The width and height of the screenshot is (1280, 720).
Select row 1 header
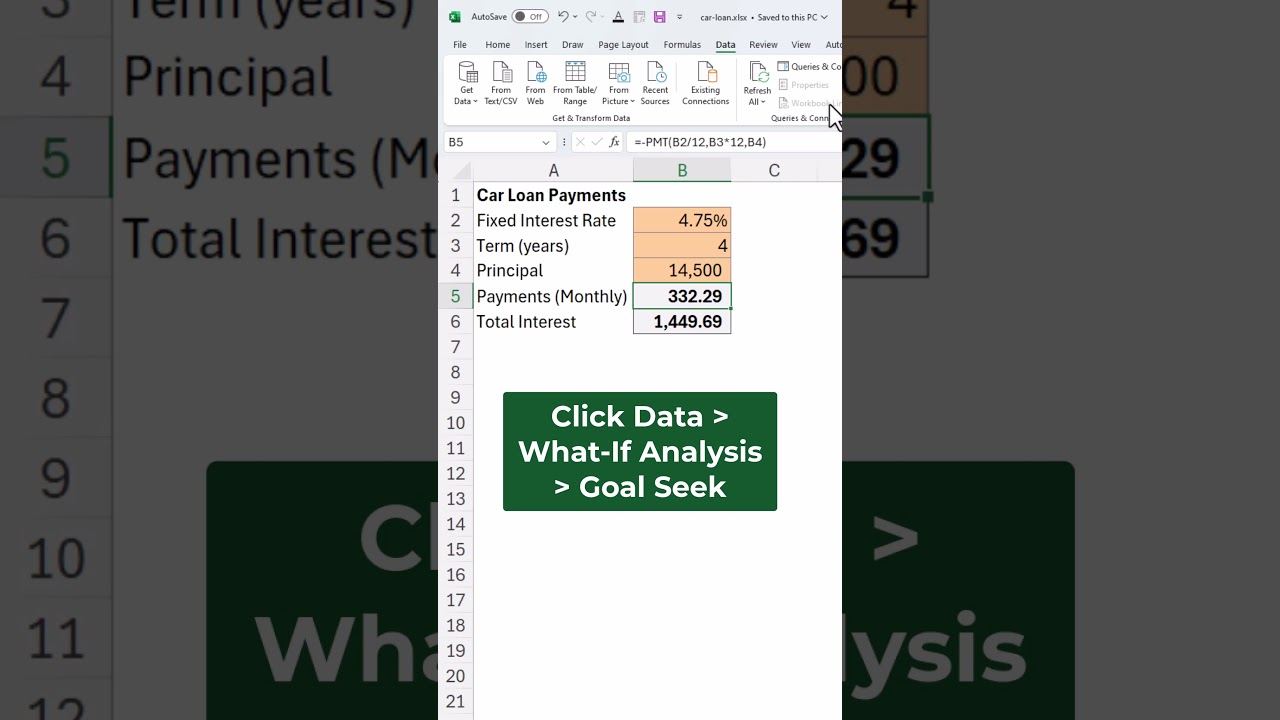click(x=456, y=195)
